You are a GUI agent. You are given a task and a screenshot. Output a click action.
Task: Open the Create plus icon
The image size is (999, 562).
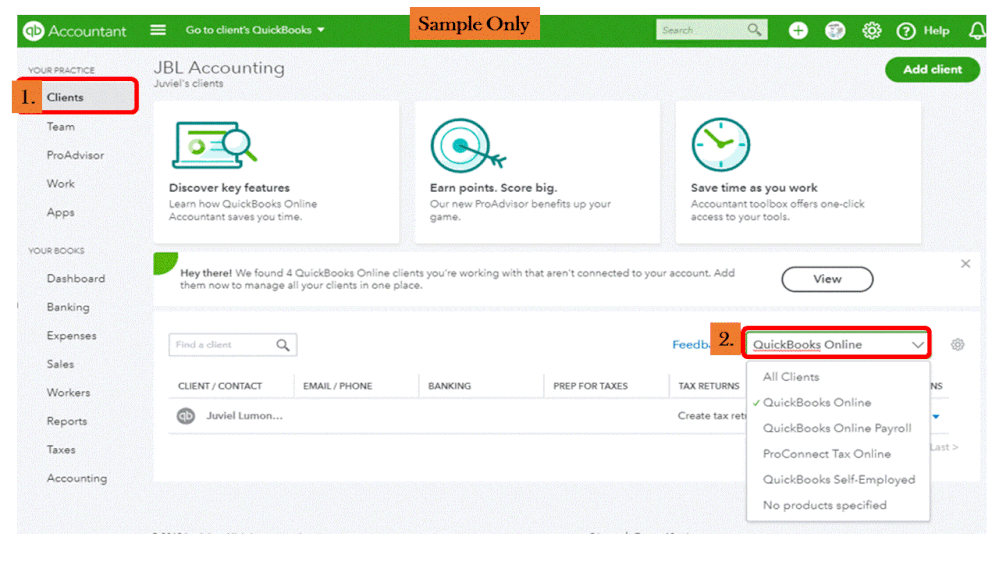pyautogui.click(x=798, y=31)
